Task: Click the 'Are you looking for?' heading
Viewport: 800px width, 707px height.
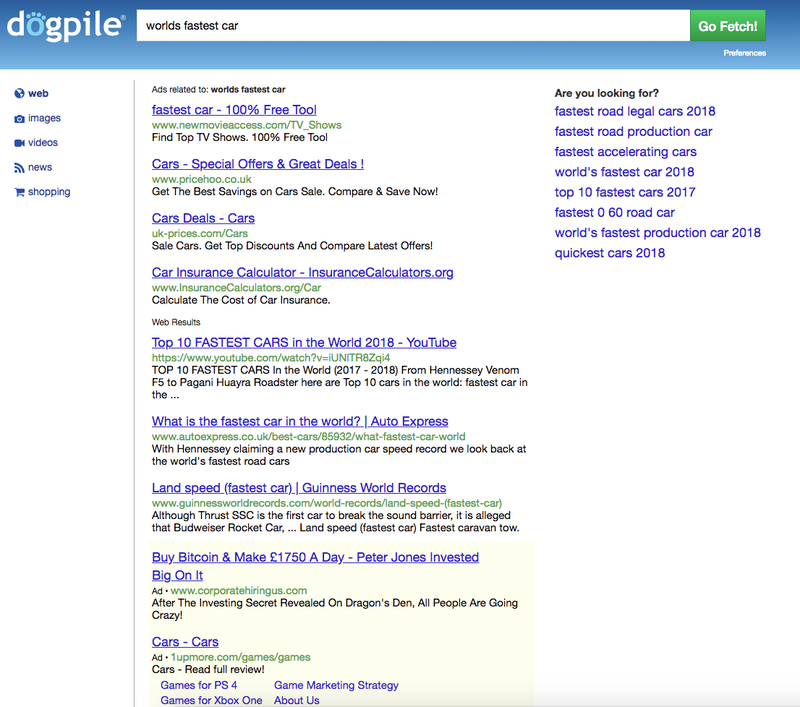Action: click(607, 93)
